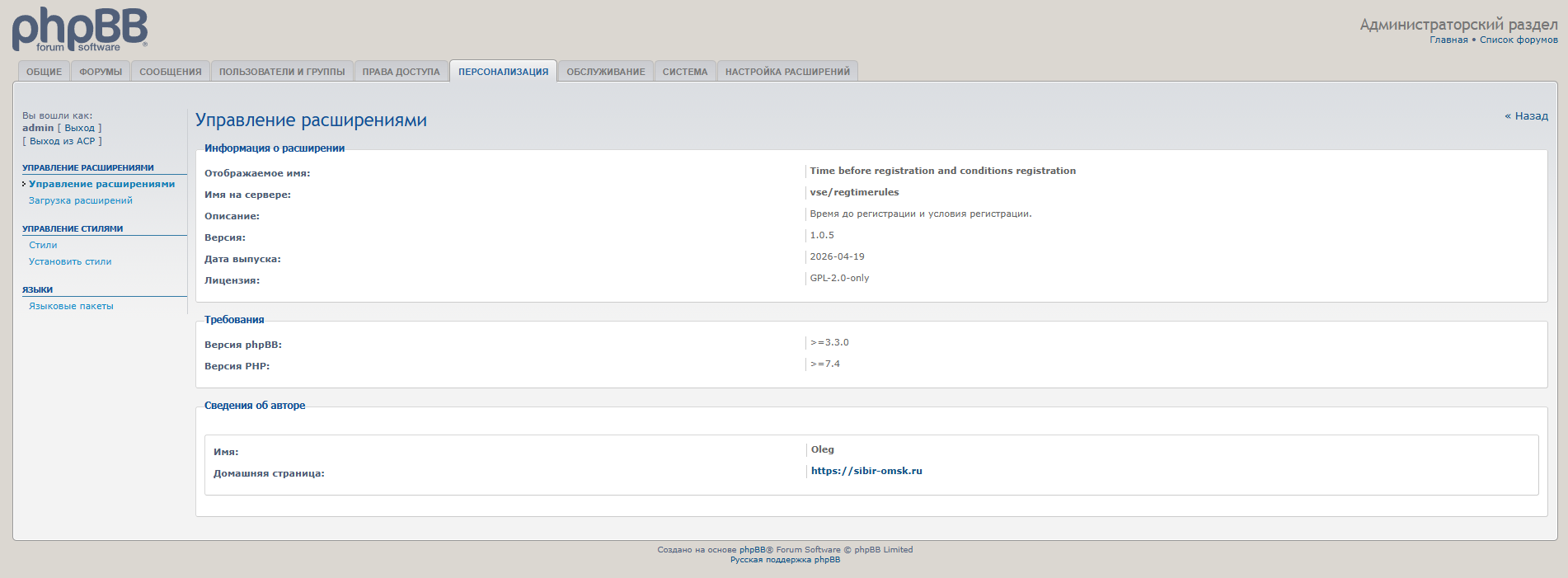Open НАСТРОЙКА РАСШИРЕНИЙ tab
The width and height of the screenshot is (1568, 578).
click(x=787, y=72)
